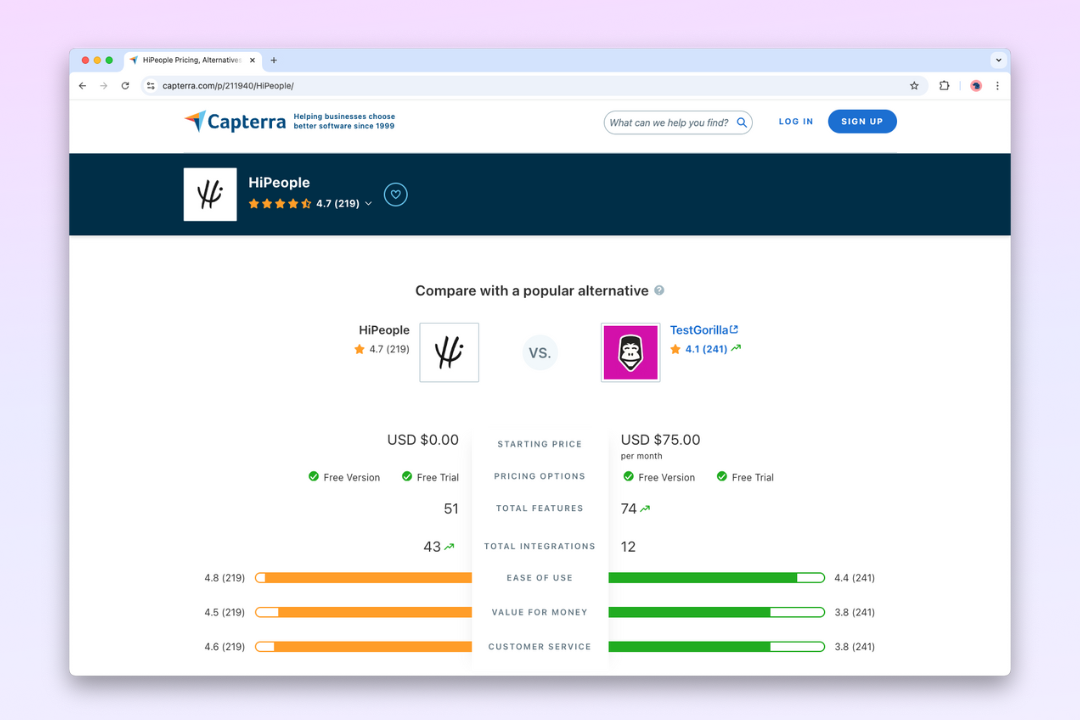The width and height of the screenshot is (1080, 720).
Task: Click HiPeople orange Value for Money bar
Action: tap(363, 613)
